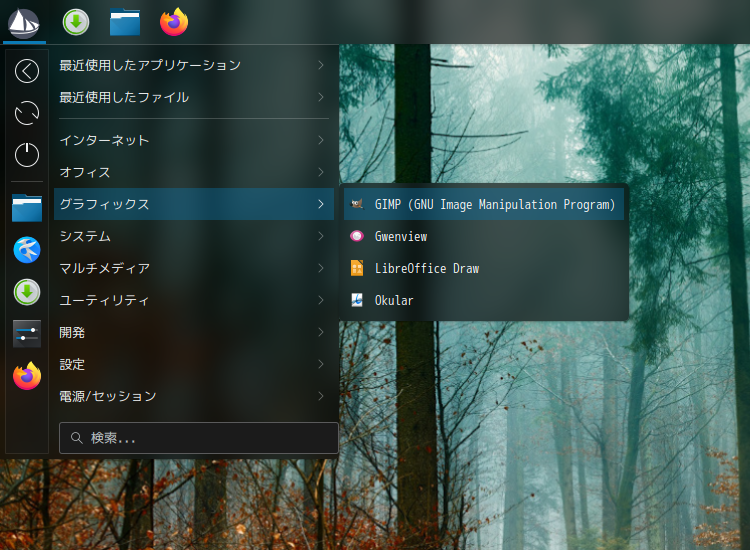Viewport: 750px width, 550px height.
Task: Launch Firefox from the menu sidebar
Action: tap(27, 376)
